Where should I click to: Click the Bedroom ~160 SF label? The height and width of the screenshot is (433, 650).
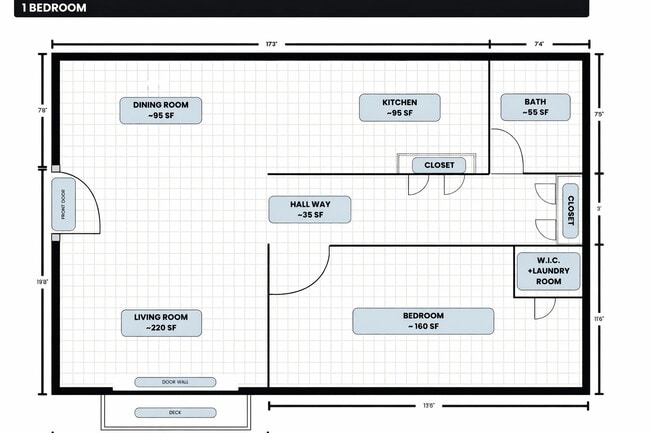pos(423,321)
